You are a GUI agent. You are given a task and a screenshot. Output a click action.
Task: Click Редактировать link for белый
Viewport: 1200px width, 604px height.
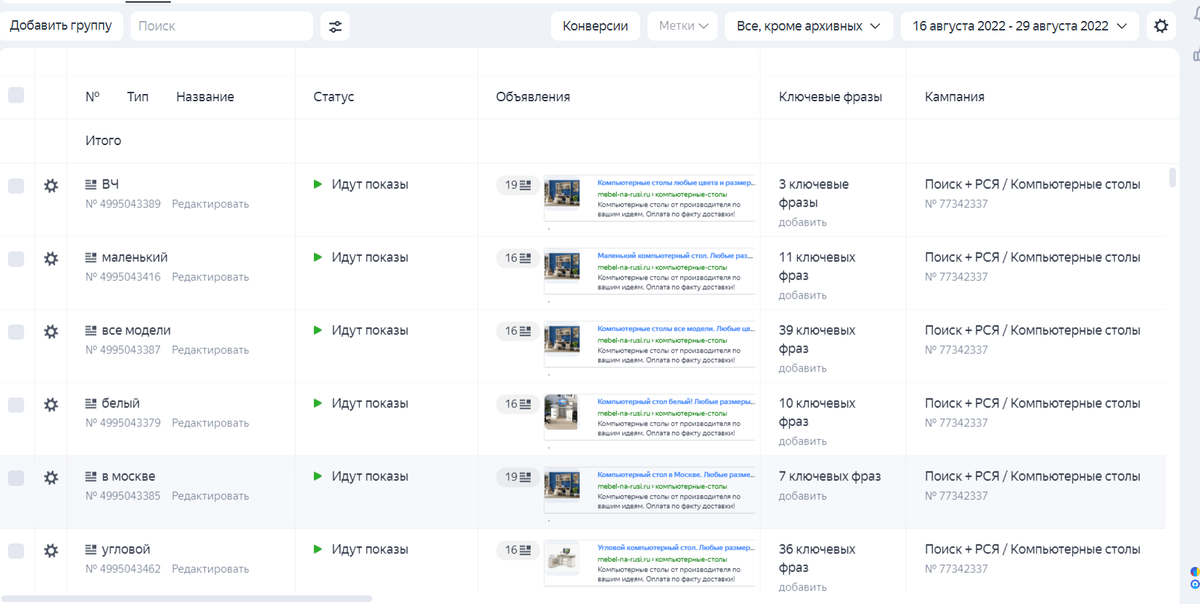coord(210,423)
